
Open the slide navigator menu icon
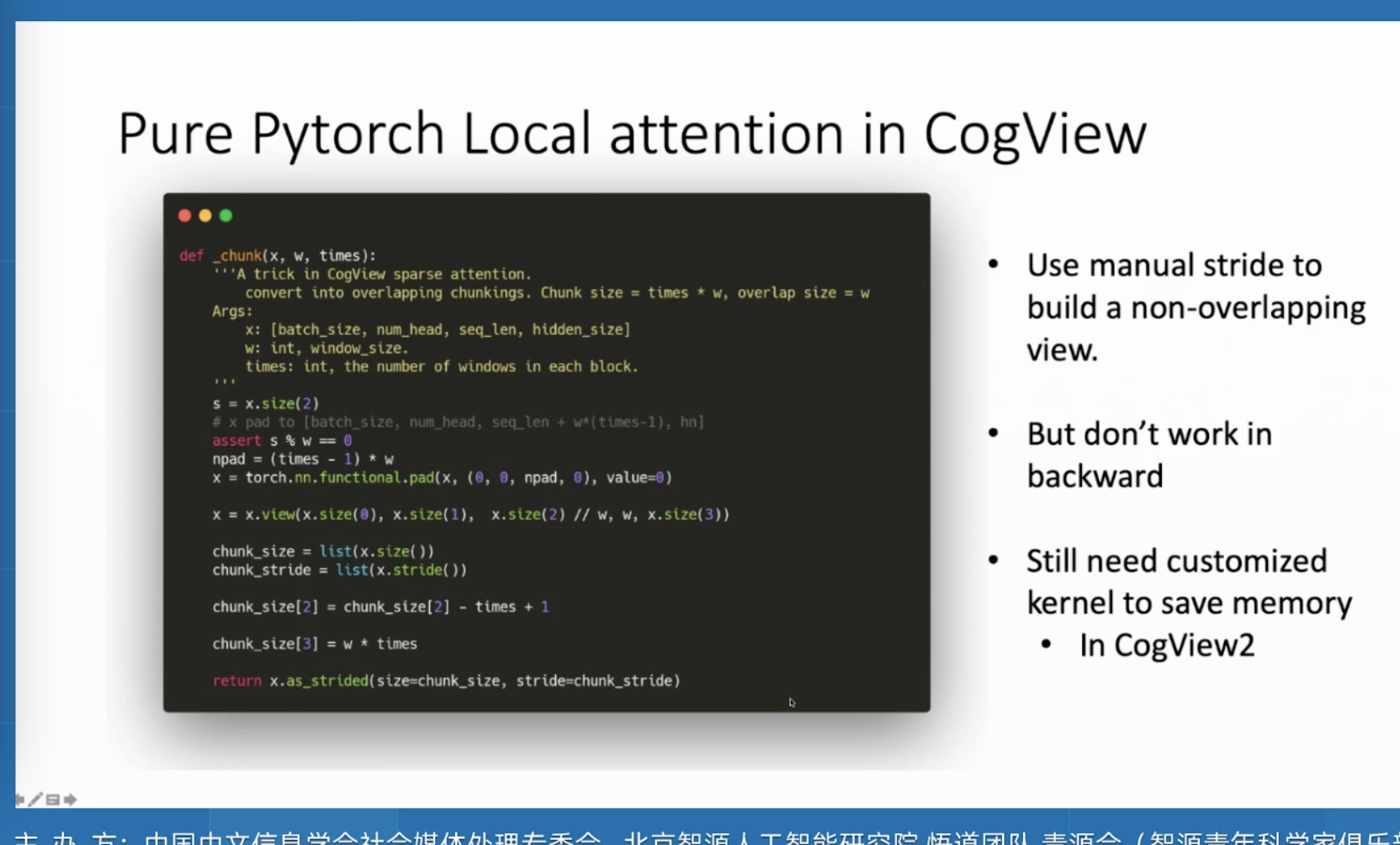53,800
